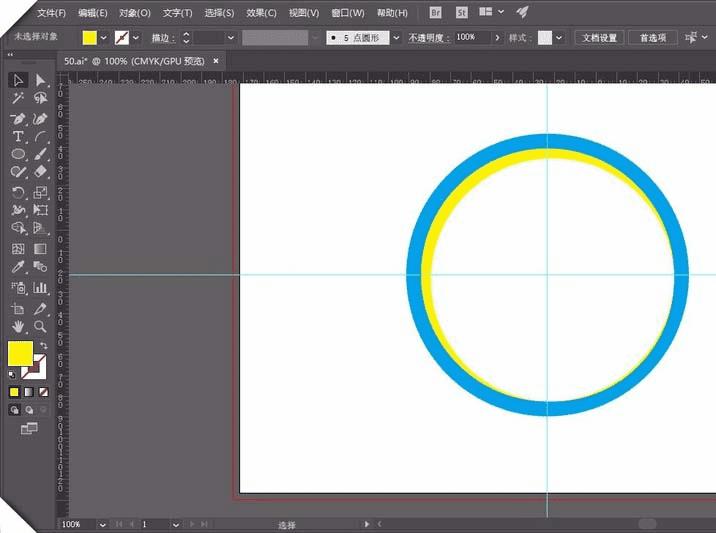716x533 pixels.
Task: Select the Rotate tool
Action: (x=18, y=192)
